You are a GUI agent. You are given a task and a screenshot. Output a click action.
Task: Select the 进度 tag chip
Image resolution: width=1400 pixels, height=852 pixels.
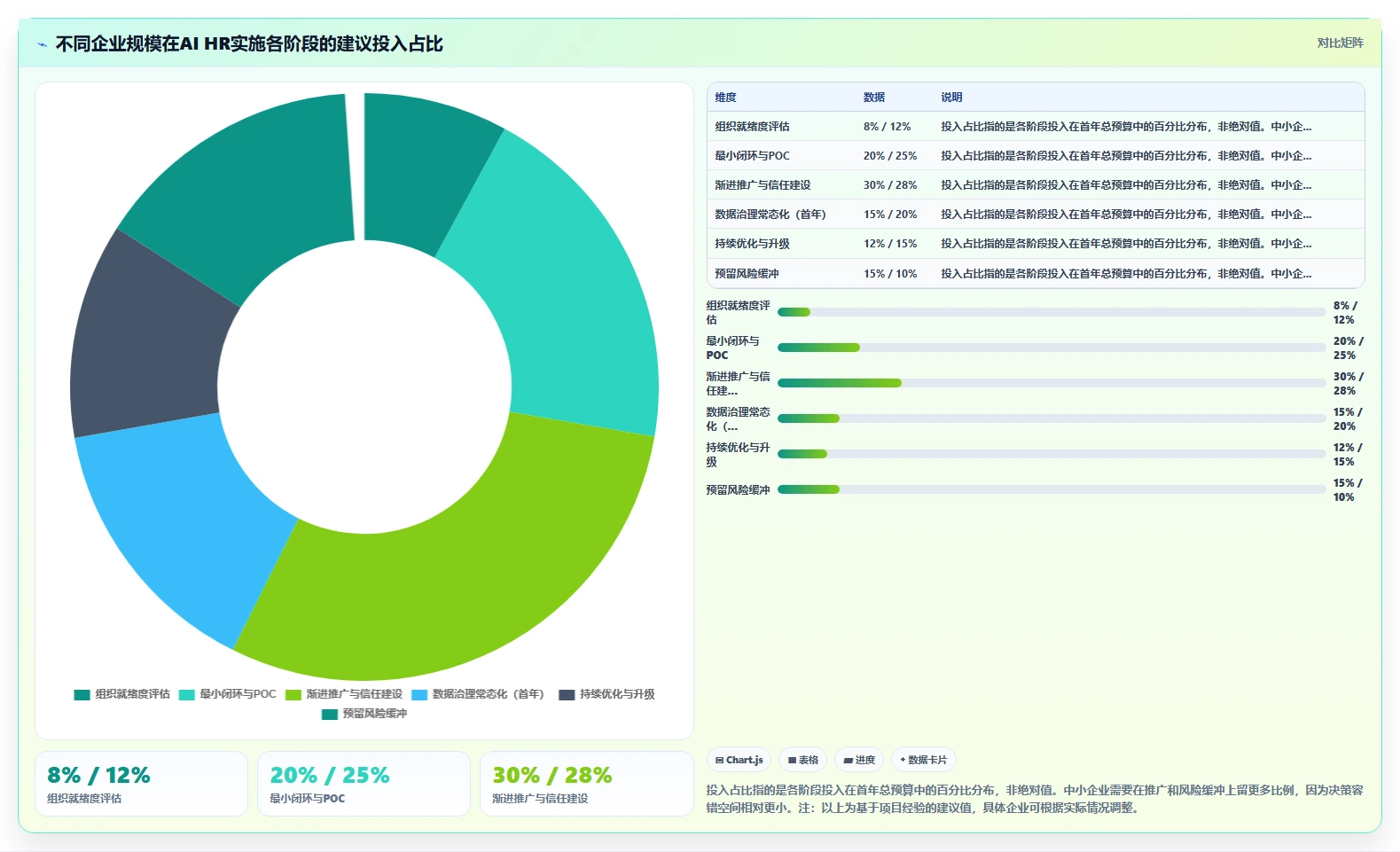tap(859, 760)
